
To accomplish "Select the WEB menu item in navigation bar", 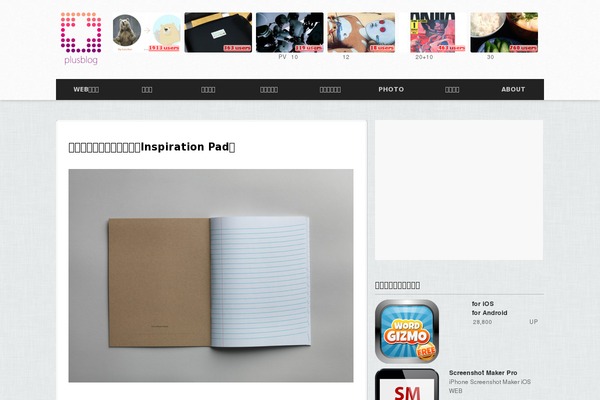I will coord(86,90).
